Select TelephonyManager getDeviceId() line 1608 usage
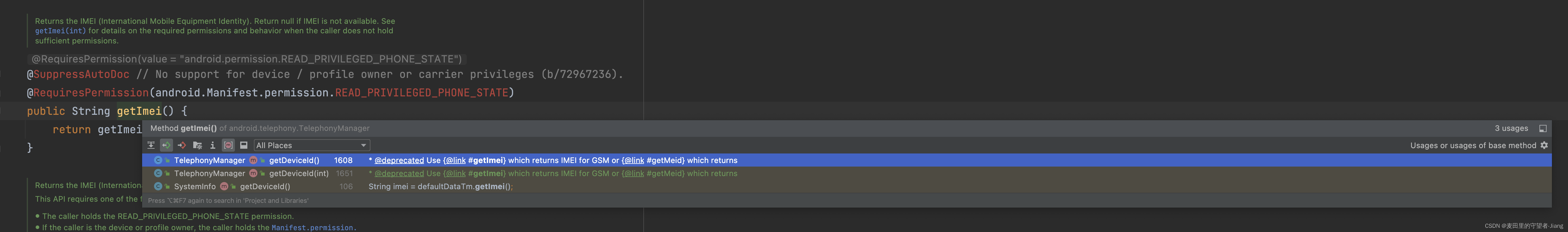The height and width of the screenshot is (232, 1568). [x=847, y=160]
